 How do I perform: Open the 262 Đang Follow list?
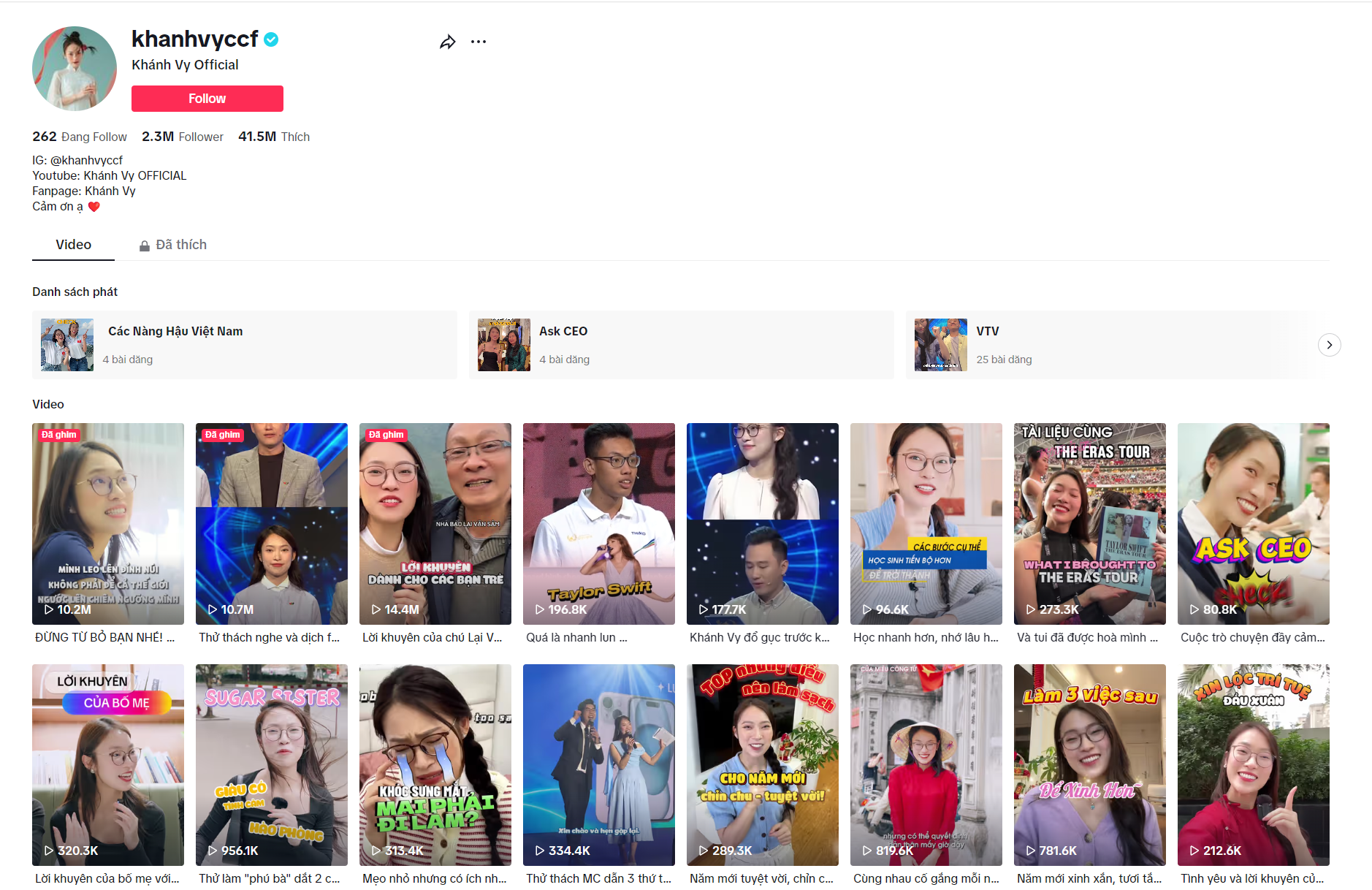(x=79, y=137)
